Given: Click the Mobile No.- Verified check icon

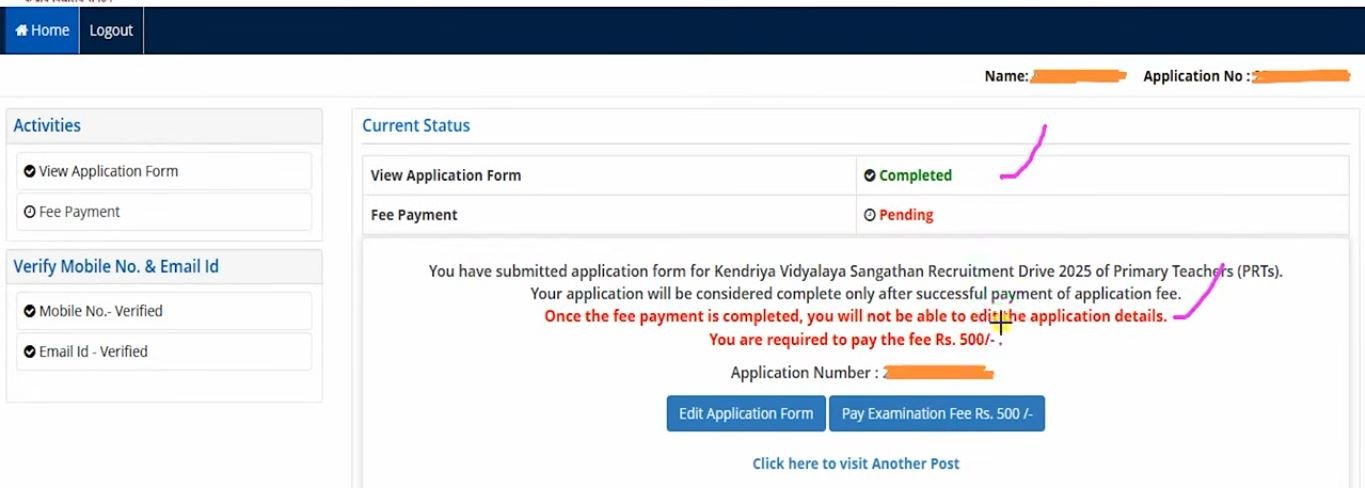Looking at the screenshot, I should point(30,312).
